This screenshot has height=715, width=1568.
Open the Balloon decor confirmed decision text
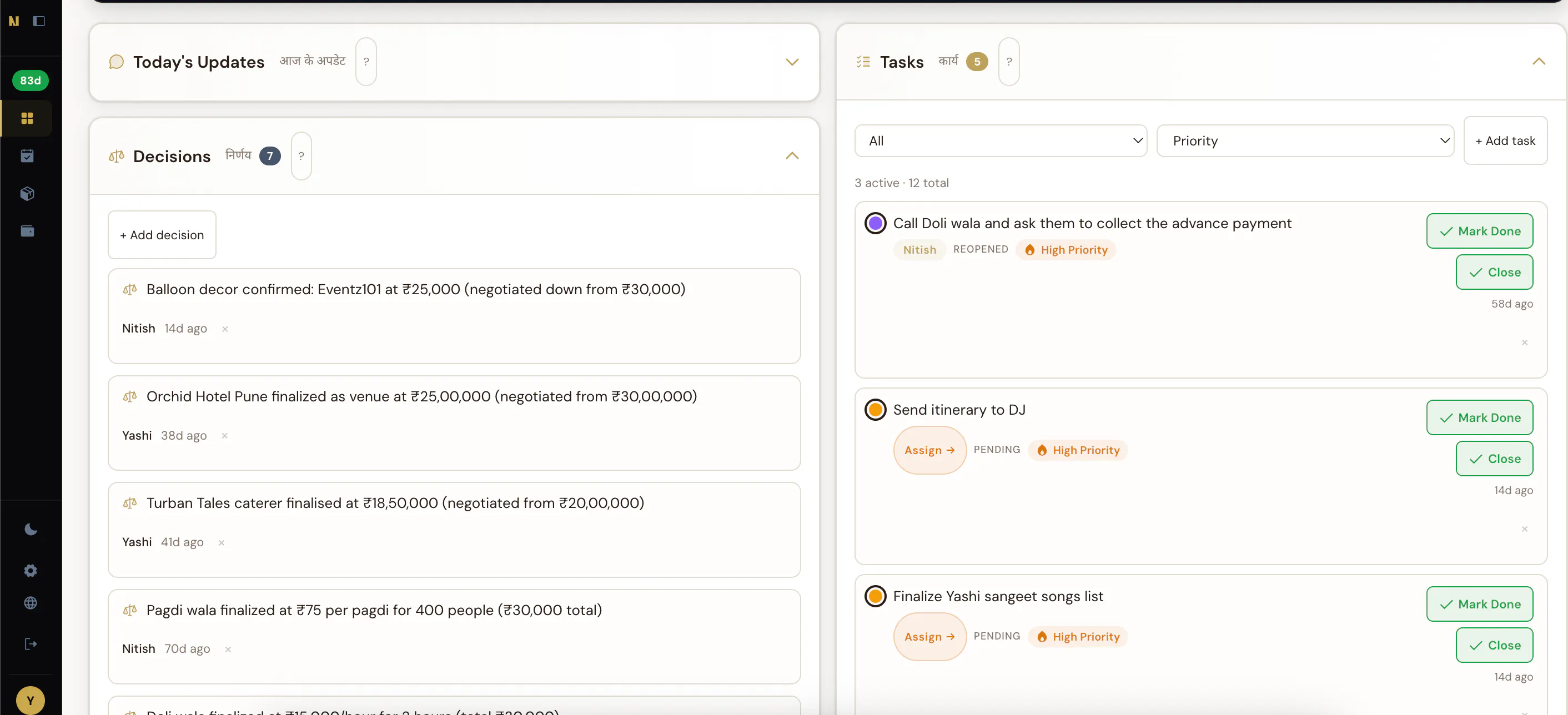tap(416, 290)
